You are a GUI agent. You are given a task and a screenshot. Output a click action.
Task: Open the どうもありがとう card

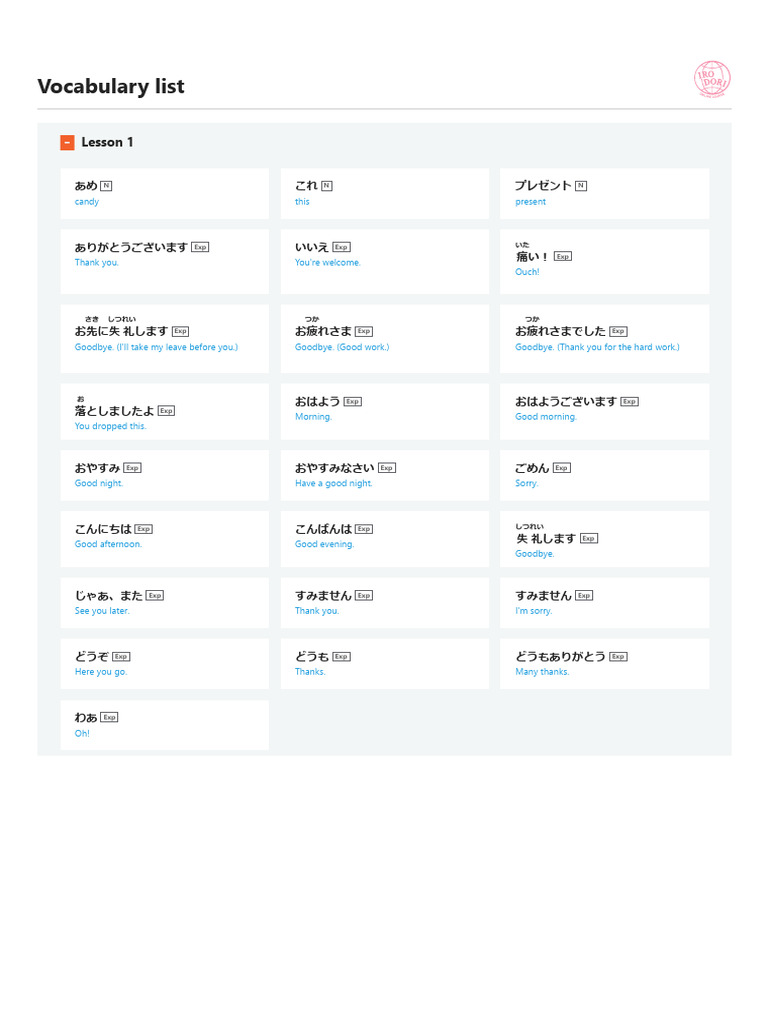point(605,664)
